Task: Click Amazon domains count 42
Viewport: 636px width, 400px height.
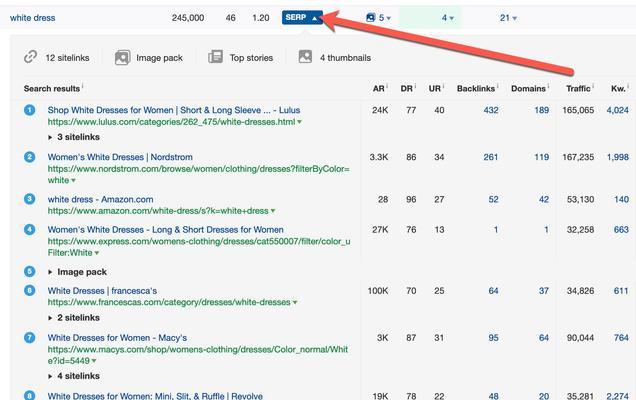Action: pos(544,199)
